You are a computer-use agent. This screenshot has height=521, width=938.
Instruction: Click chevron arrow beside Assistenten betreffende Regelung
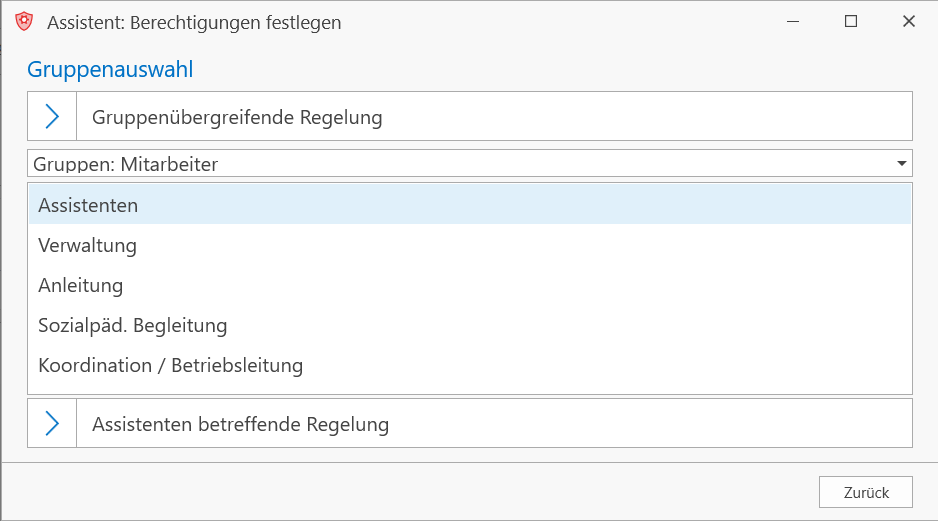pyautogui.click(x=52, y=423)
